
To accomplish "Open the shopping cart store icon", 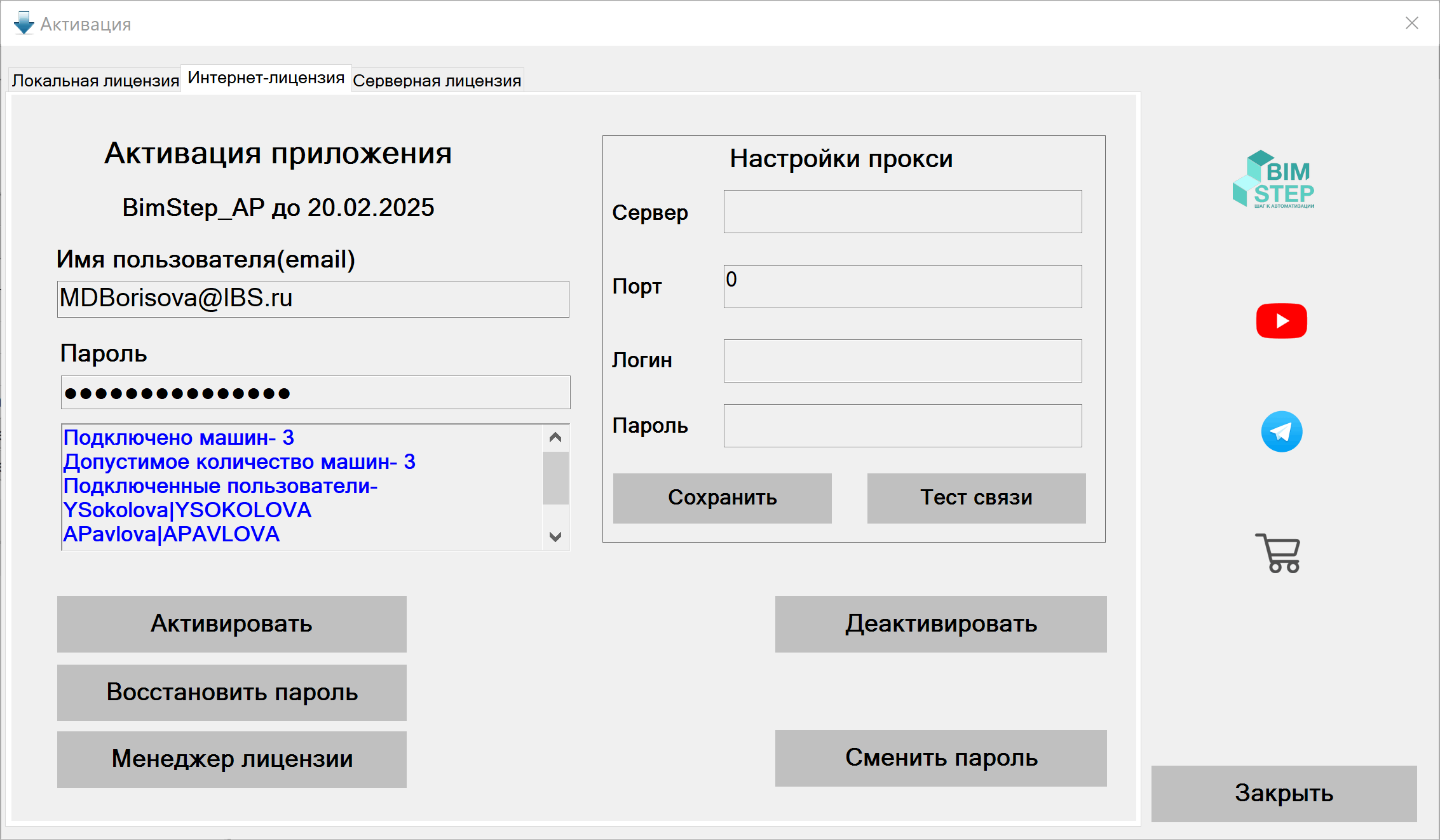I will click(1278, 553).
